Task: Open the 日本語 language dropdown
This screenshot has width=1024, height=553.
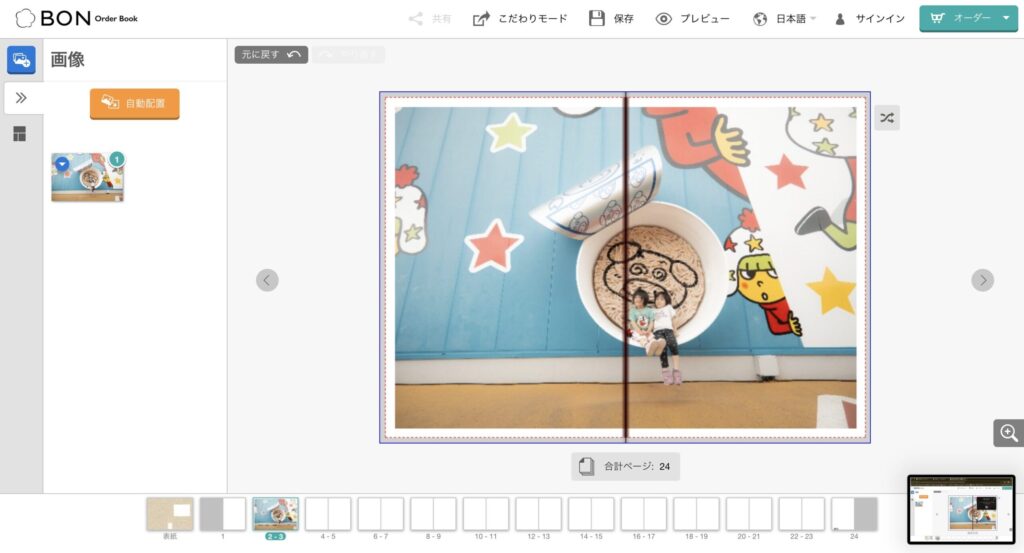Action: [786, 18]
